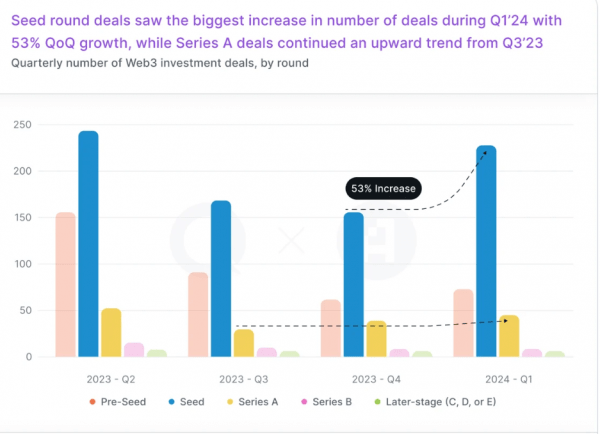Click the 2023 - Q3 Pre-Seed bar
Viewport: 600px width, 434px height.
pyautogui.click(x=198, y=315)
